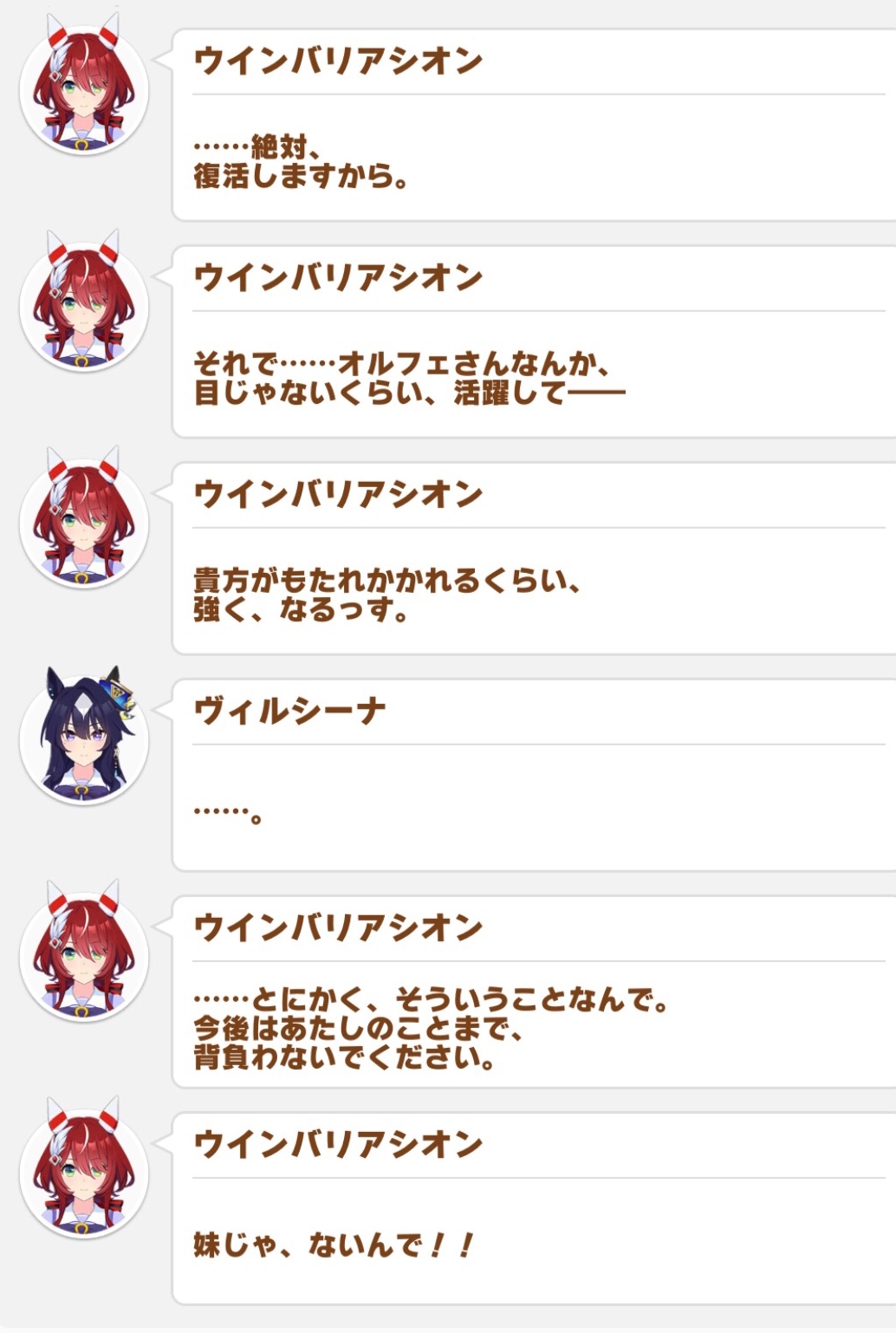Open avatar beside とにかく、そういうことなんで message

tap(84, 955)
